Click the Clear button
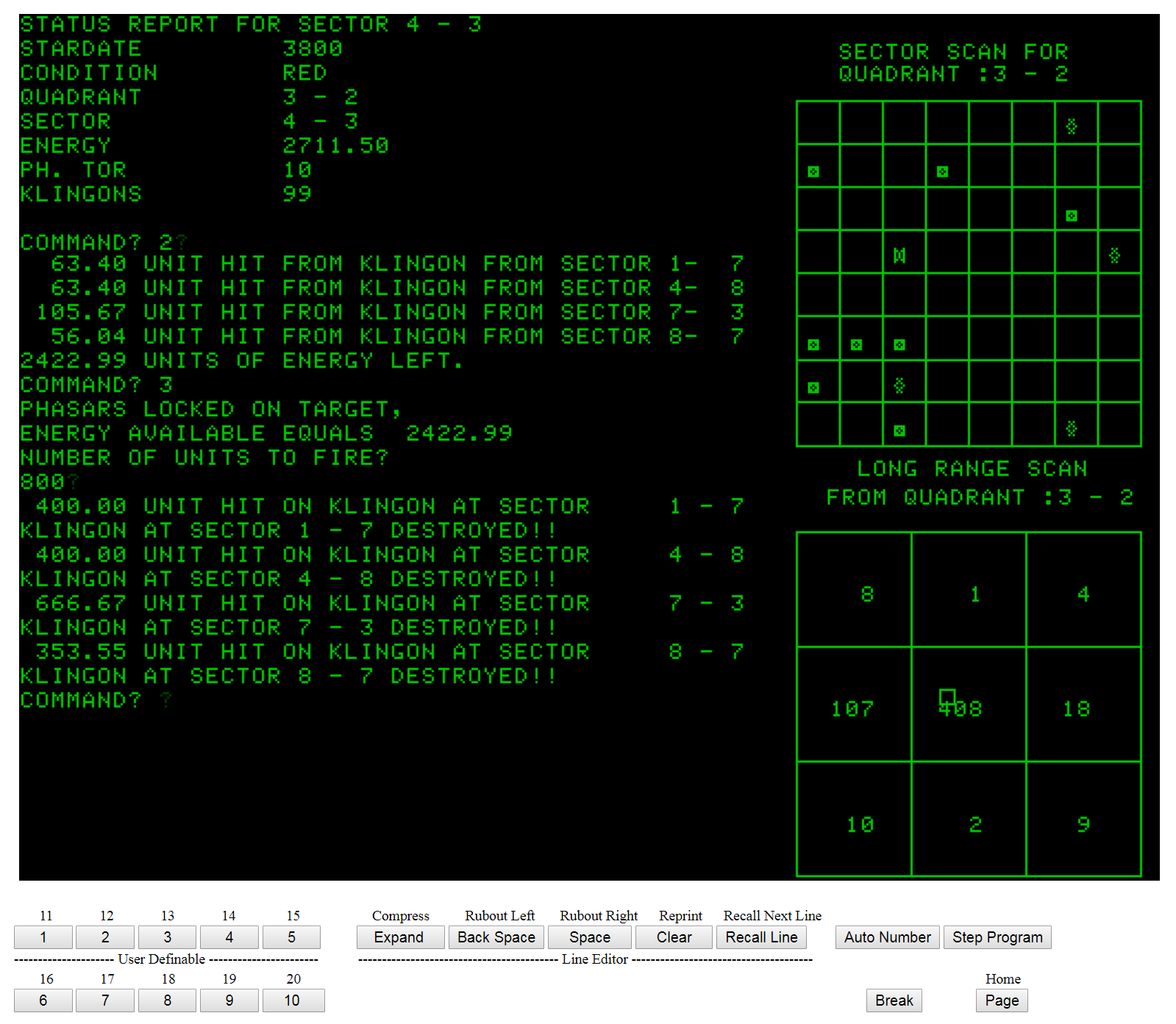Screen dimensions: 1176x1024 point(674,937)
